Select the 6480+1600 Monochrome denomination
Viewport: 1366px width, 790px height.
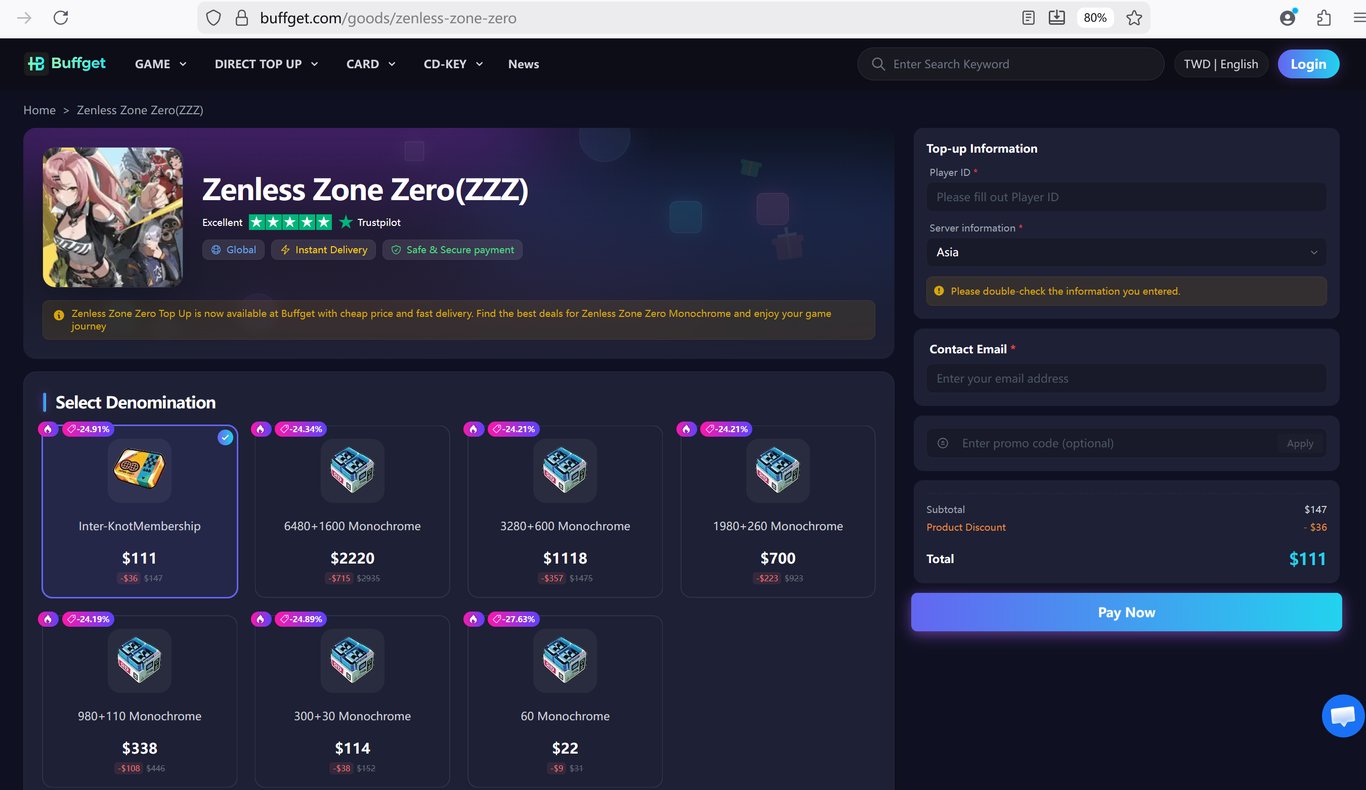coord(352,511)
